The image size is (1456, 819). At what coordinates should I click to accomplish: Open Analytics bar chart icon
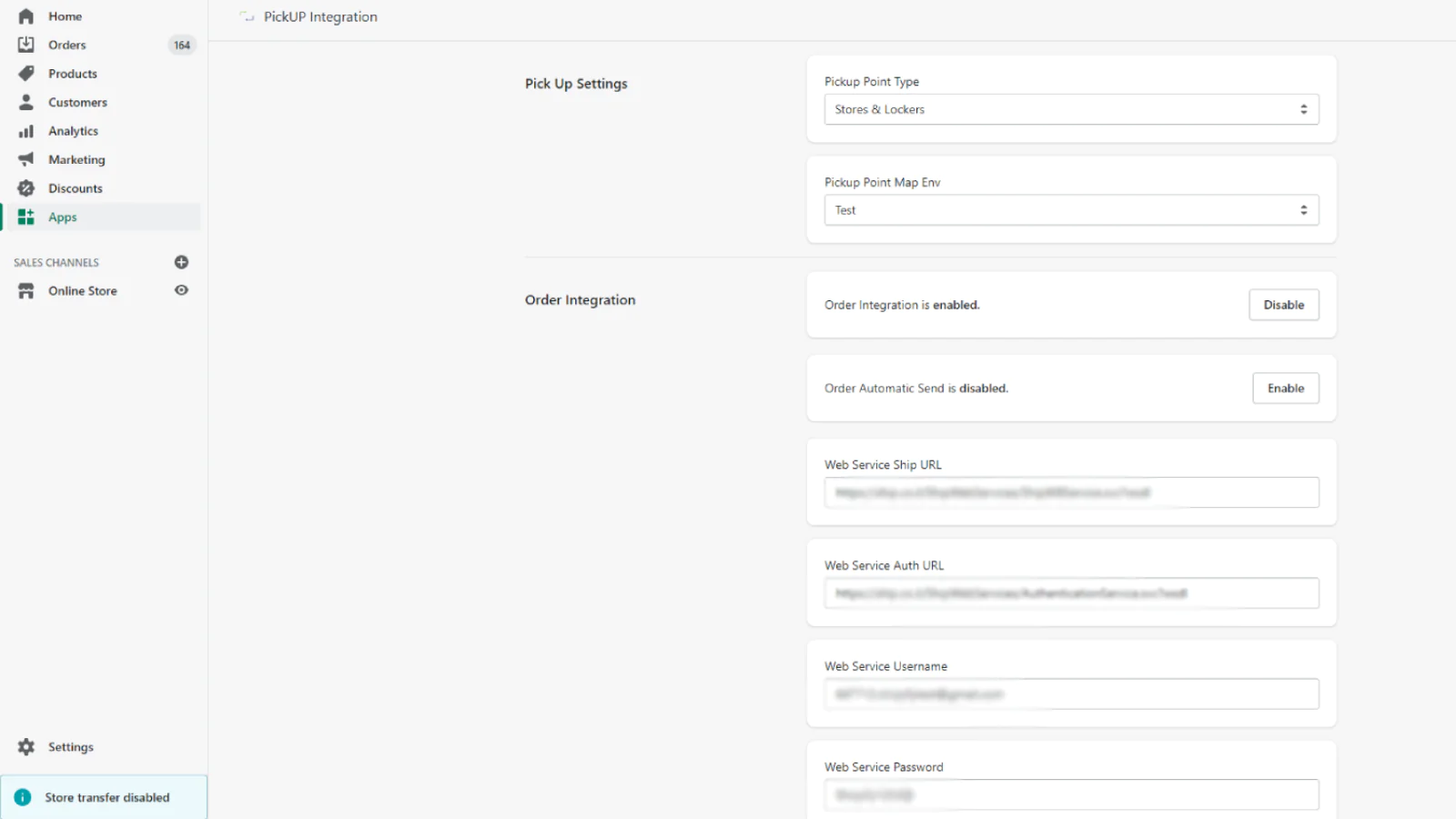pyautogui.click(x=26, y=131)
